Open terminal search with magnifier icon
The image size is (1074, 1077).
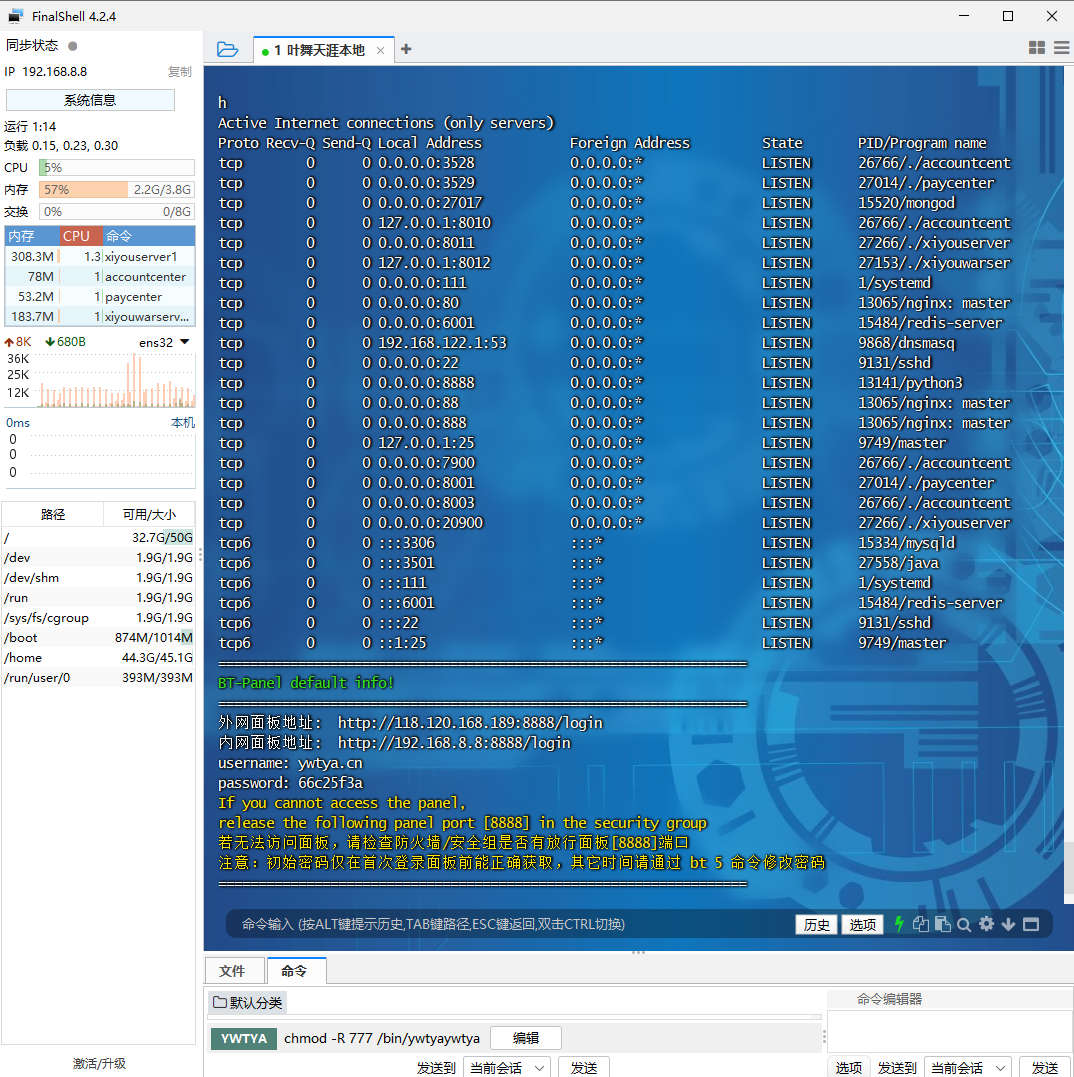point(964,925)
